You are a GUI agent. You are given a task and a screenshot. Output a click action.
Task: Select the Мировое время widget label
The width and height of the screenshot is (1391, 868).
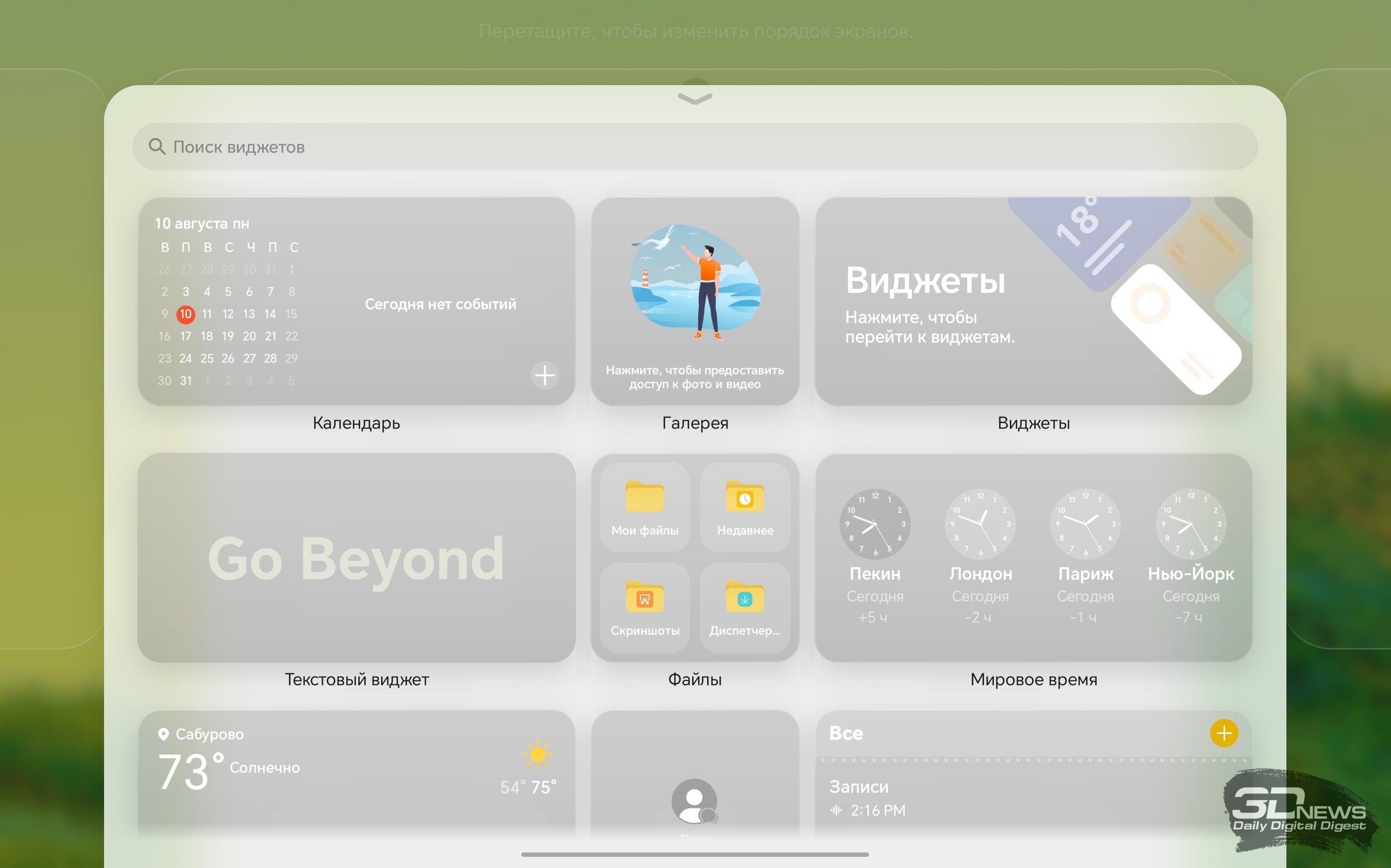1033,679
